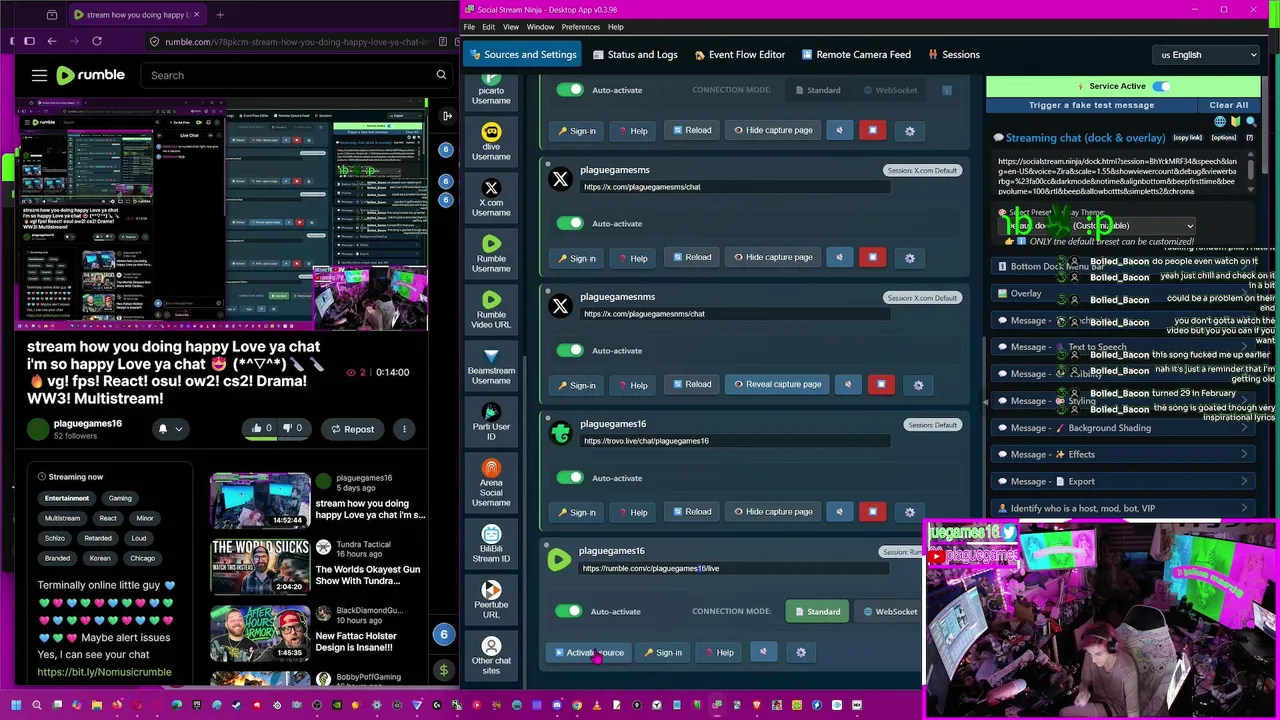Open the Sessions tab

coord(954,55)
